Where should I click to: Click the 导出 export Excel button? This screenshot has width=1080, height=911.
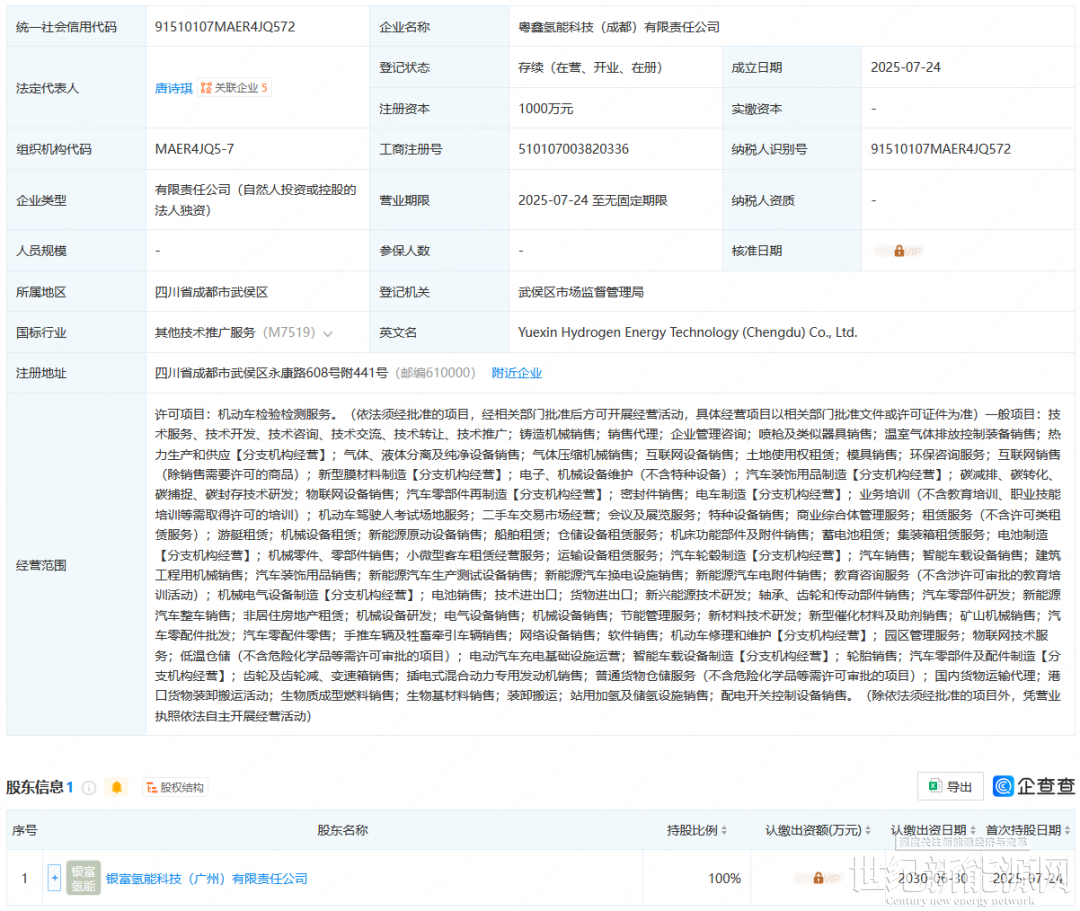point(949,786)
